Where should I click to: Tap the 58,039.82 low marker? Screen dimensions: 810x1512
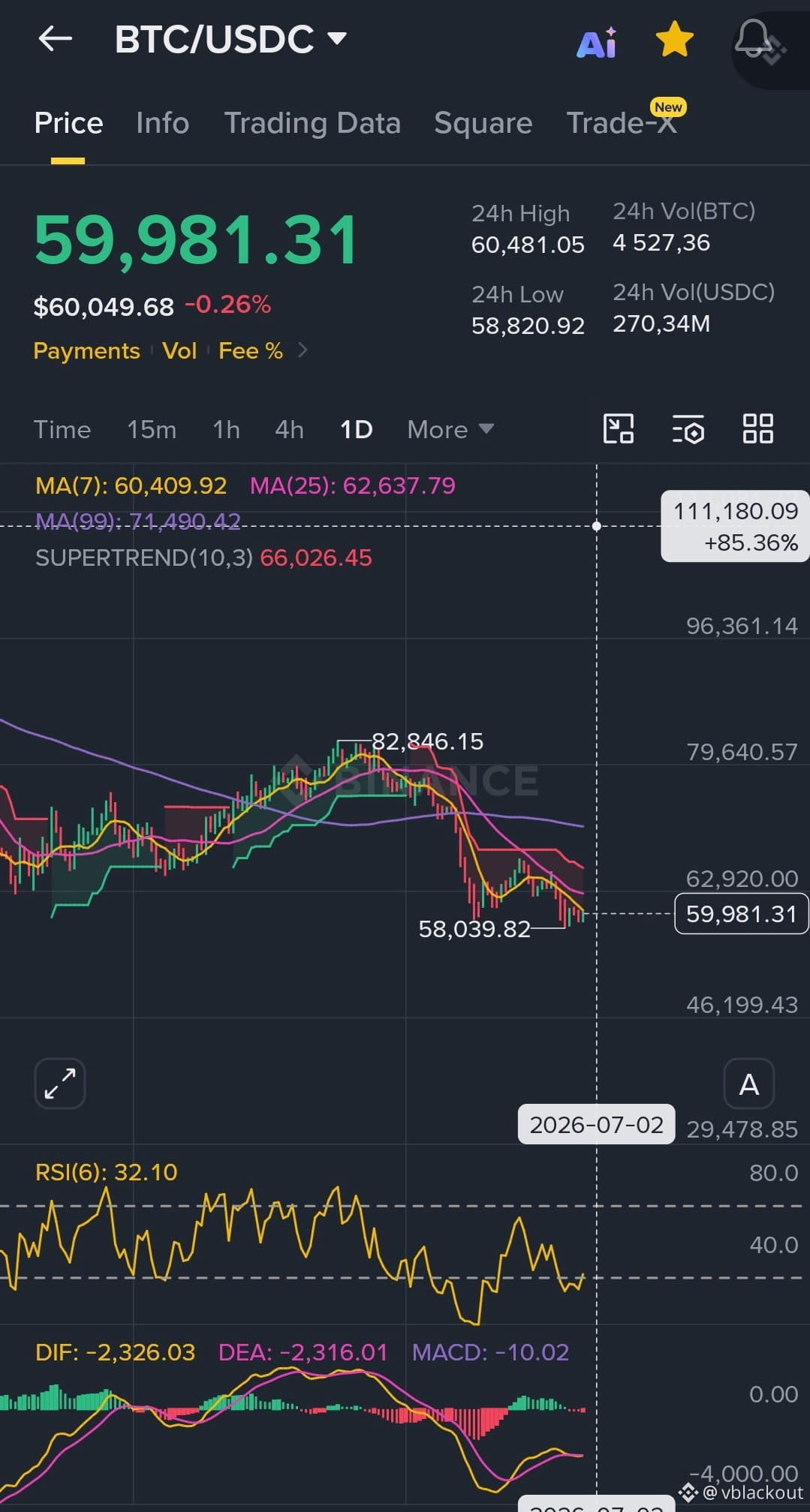474,930
